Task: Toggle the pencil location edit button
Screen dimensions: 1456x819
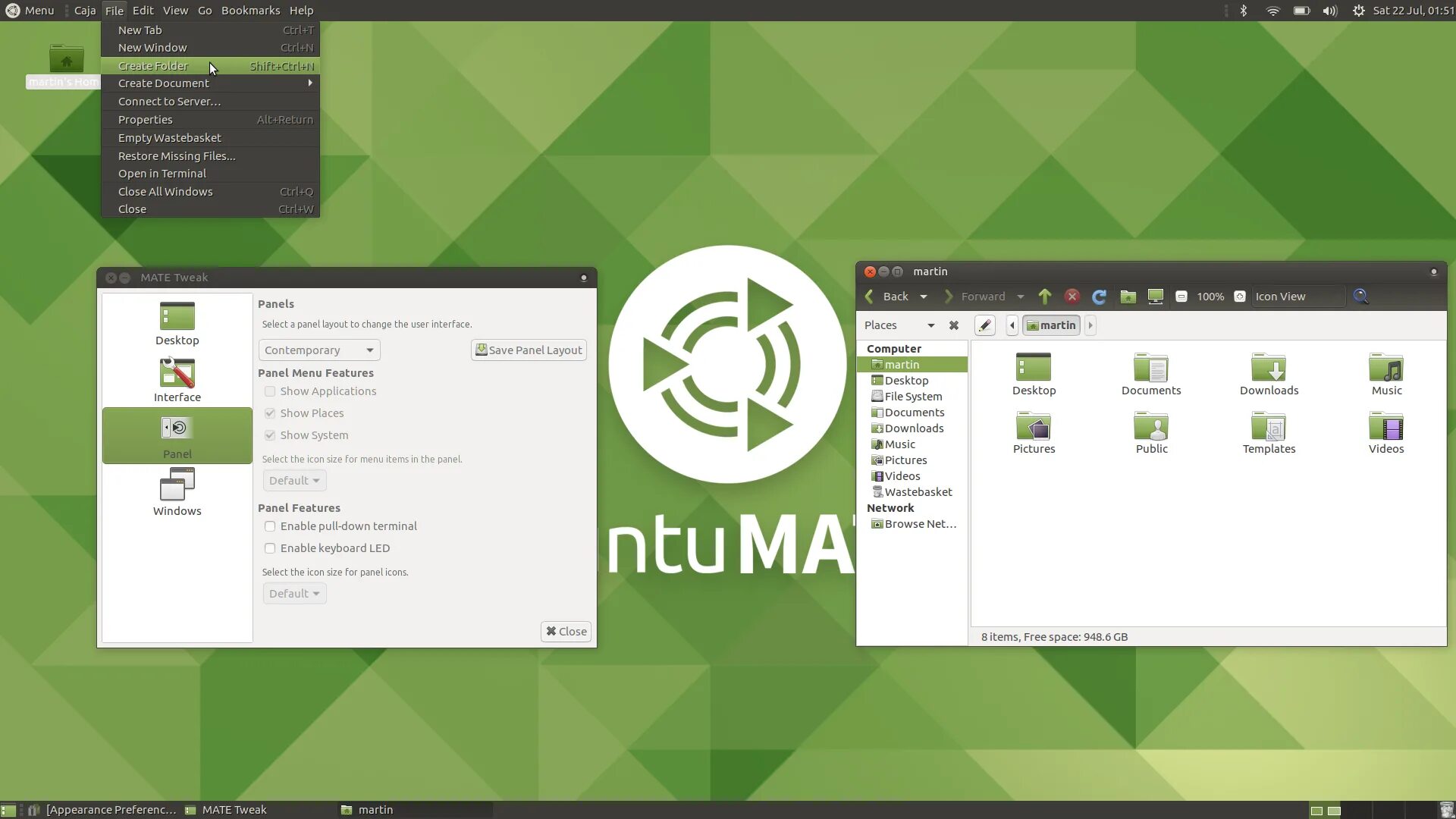Action: [984, 325]
